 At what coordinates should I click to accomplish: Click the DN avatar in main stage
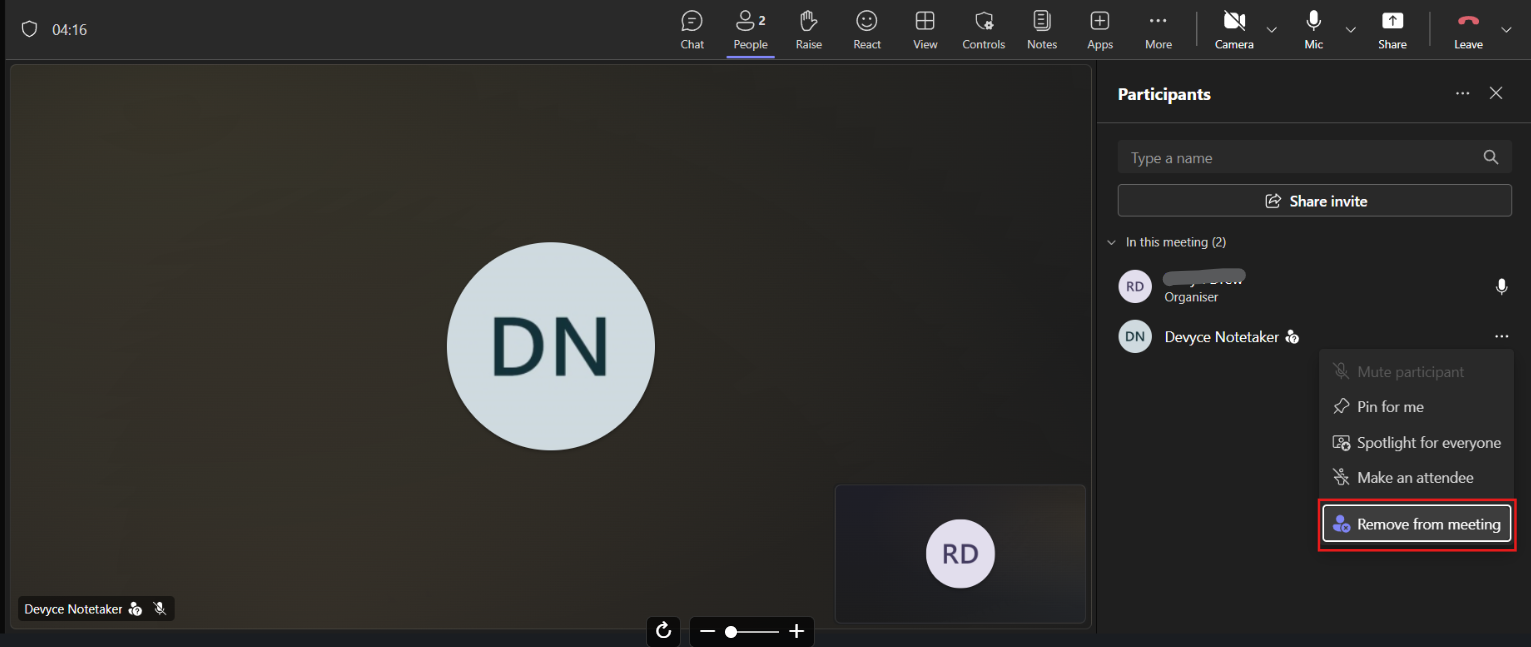pyautogui.click(x=551, y=346)
